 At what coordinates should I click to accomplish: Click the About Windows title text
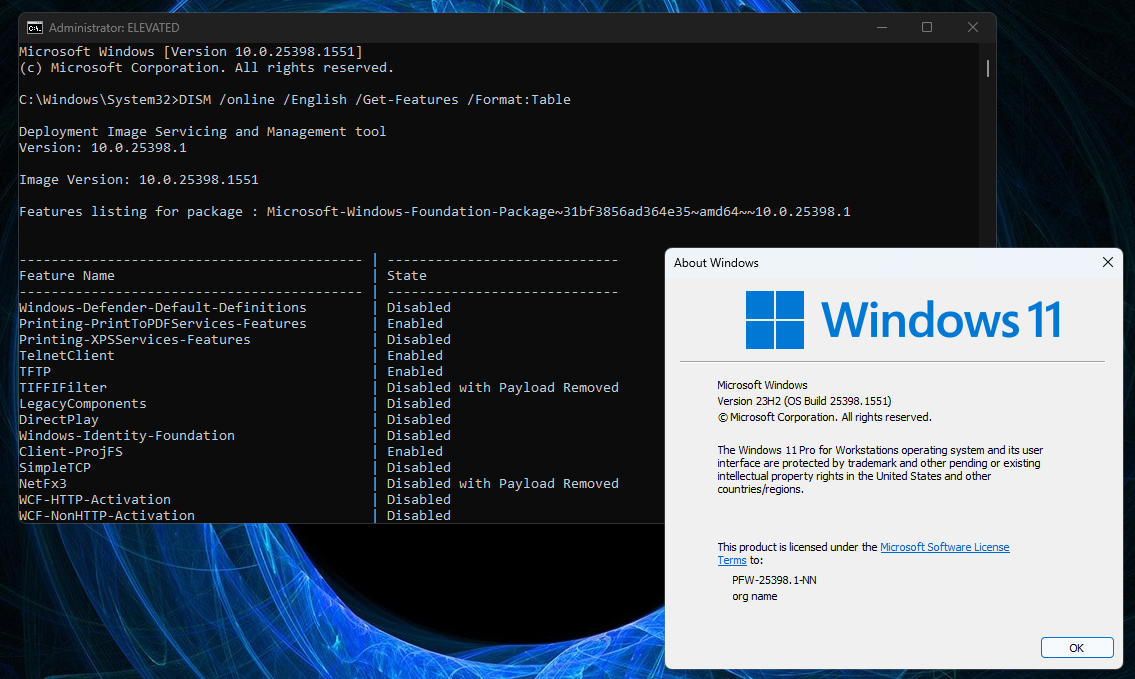click(x=716, y=263)
